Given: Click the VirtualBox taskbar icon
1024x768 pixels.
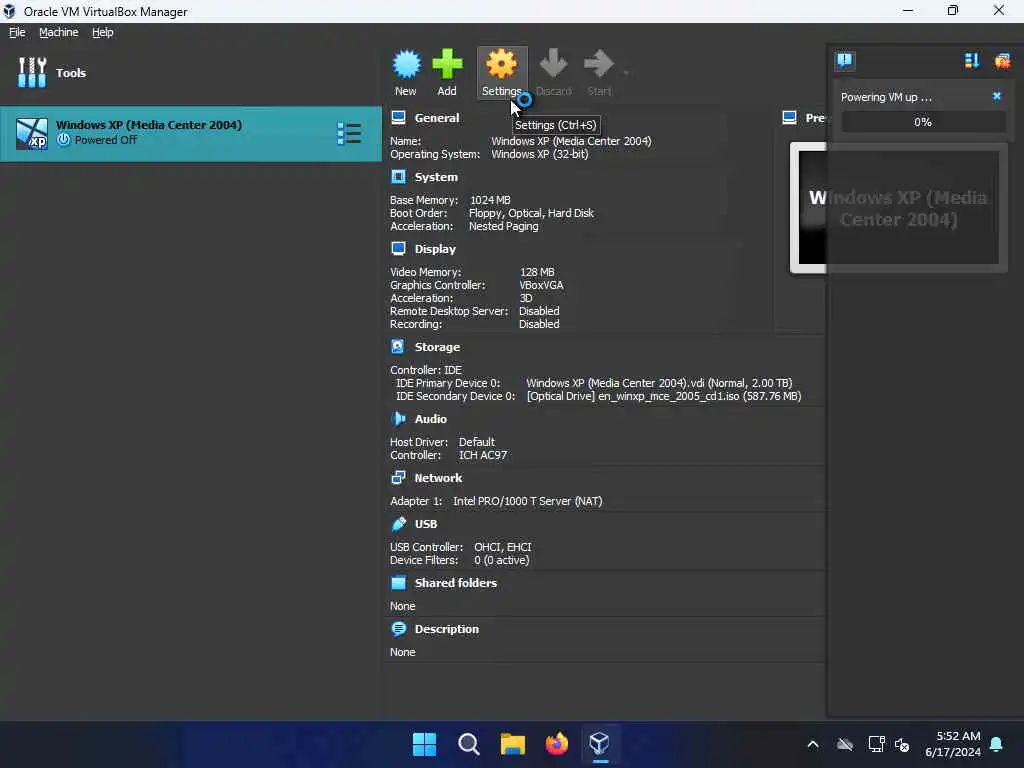Looking at the screenshot, I should (600, 744).
